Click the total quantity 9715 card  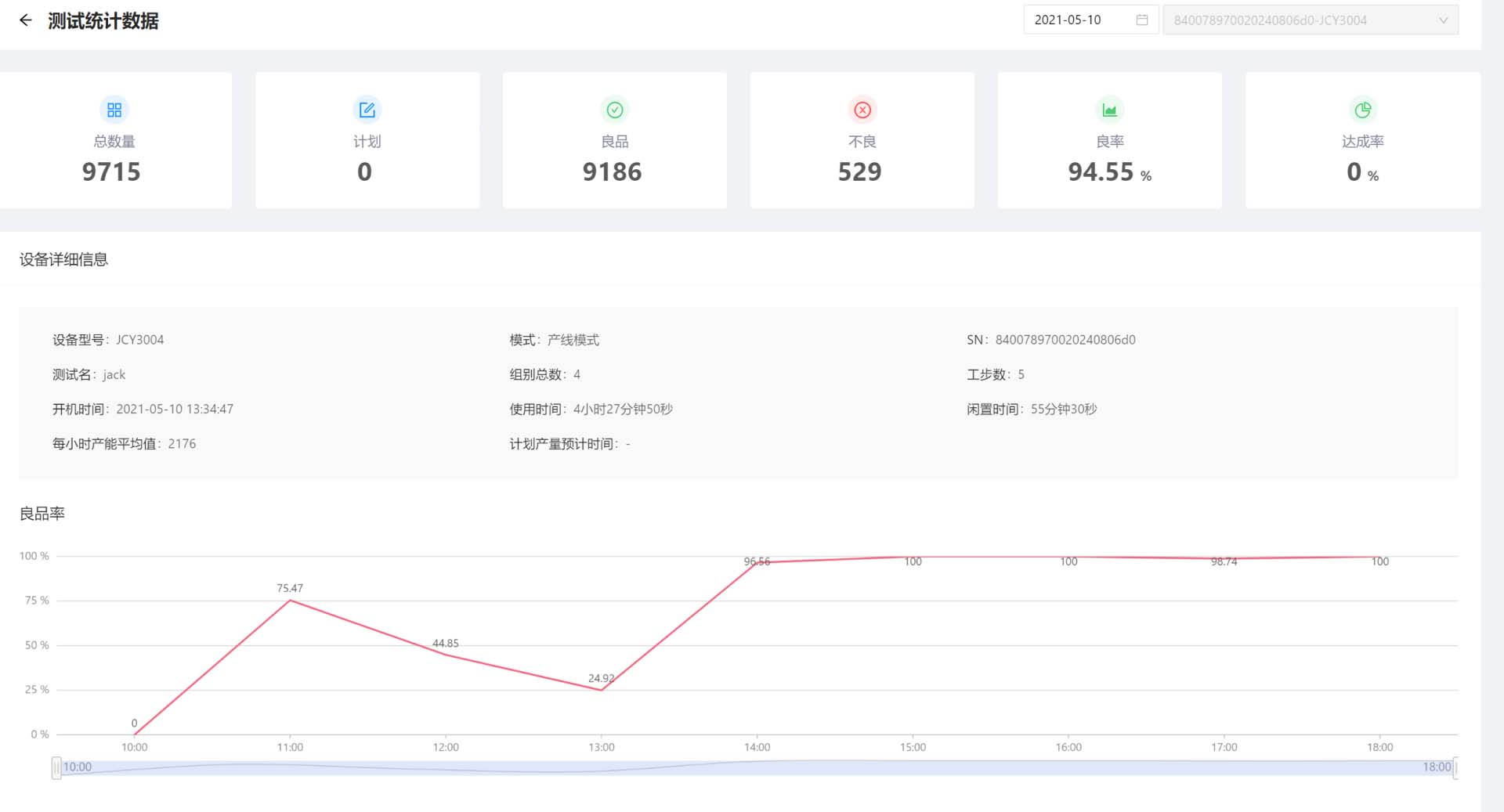coord(114,141)
